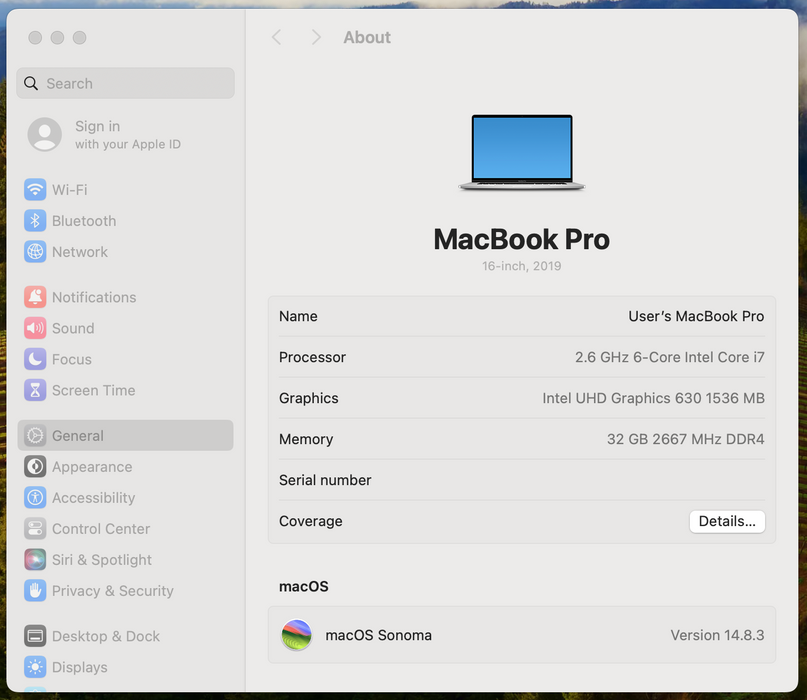The height and width of the screenshot is (700, 807).
Task: Click memory value 32 GB 2667 MHz
Action: pos(686,439)
